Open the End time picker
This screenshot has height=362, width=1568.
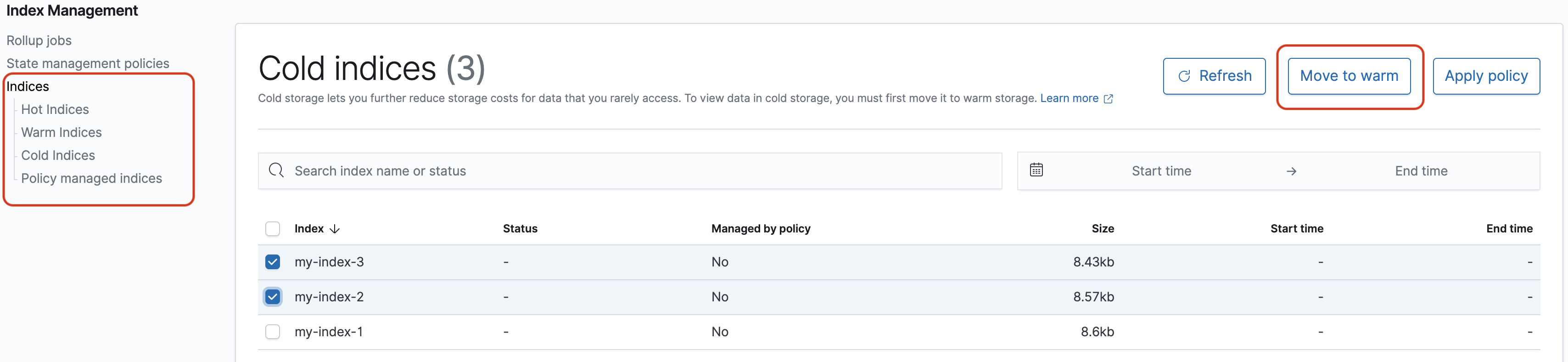point(1421,171)
